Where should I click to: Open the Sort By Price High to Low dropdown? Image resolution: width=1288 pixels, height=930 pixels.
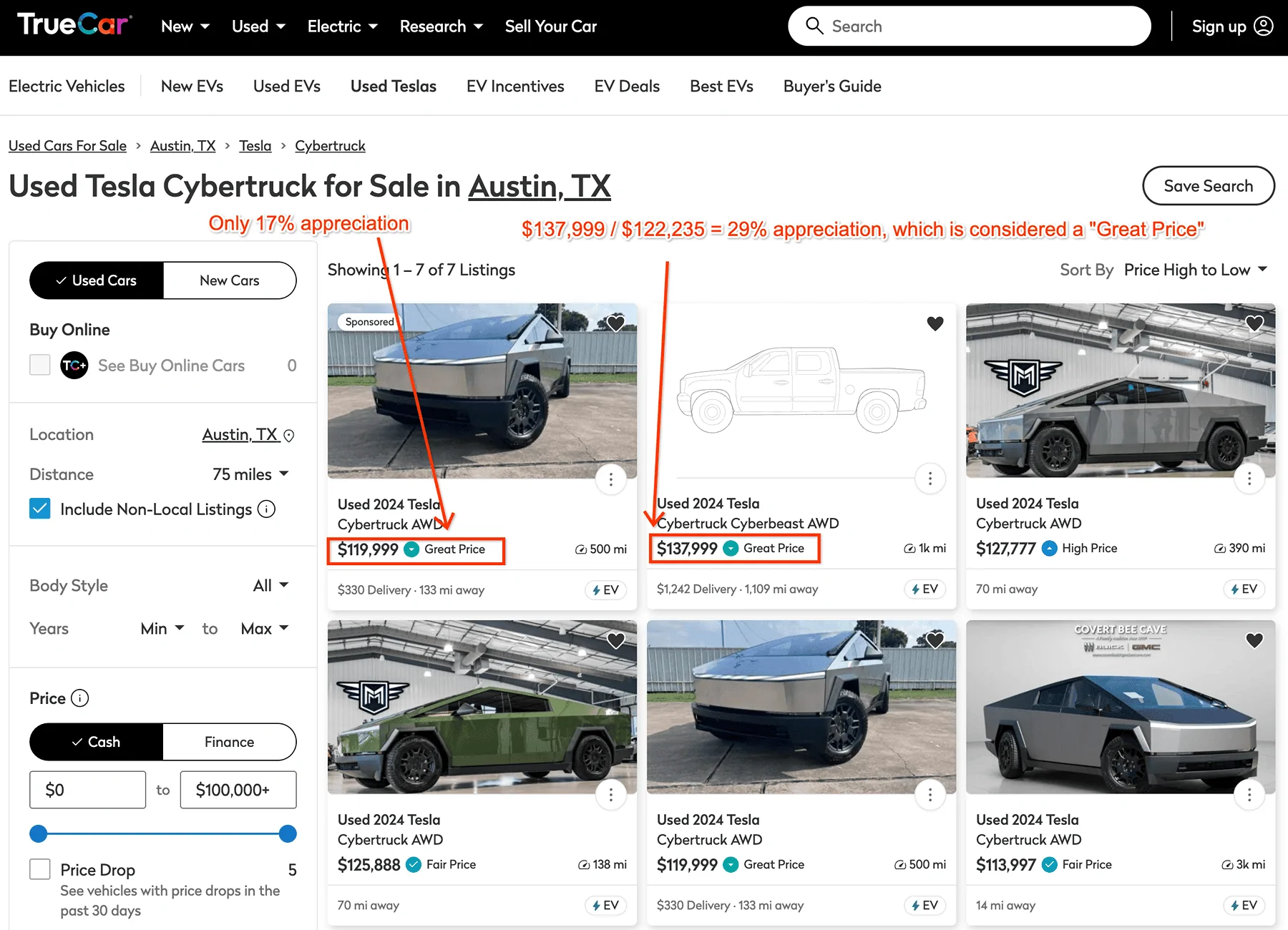[x=1196, y=270]
